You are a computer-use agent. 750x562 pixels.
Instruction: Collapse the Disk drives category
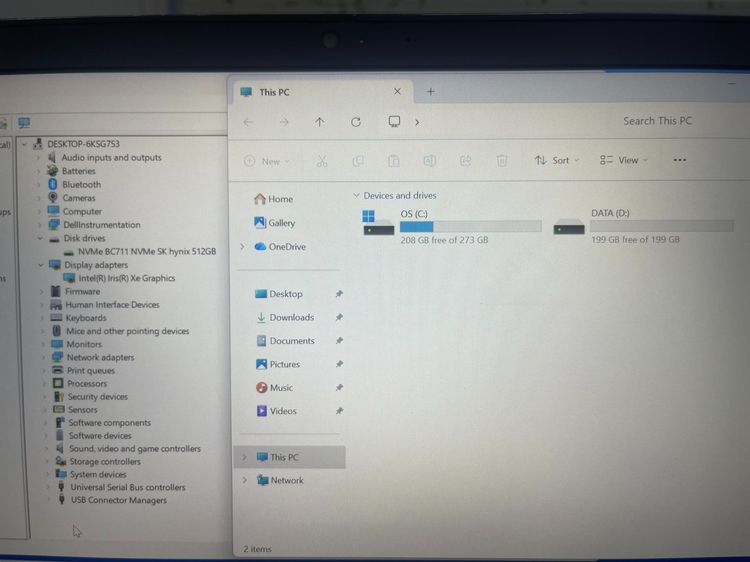coord(40,238)
